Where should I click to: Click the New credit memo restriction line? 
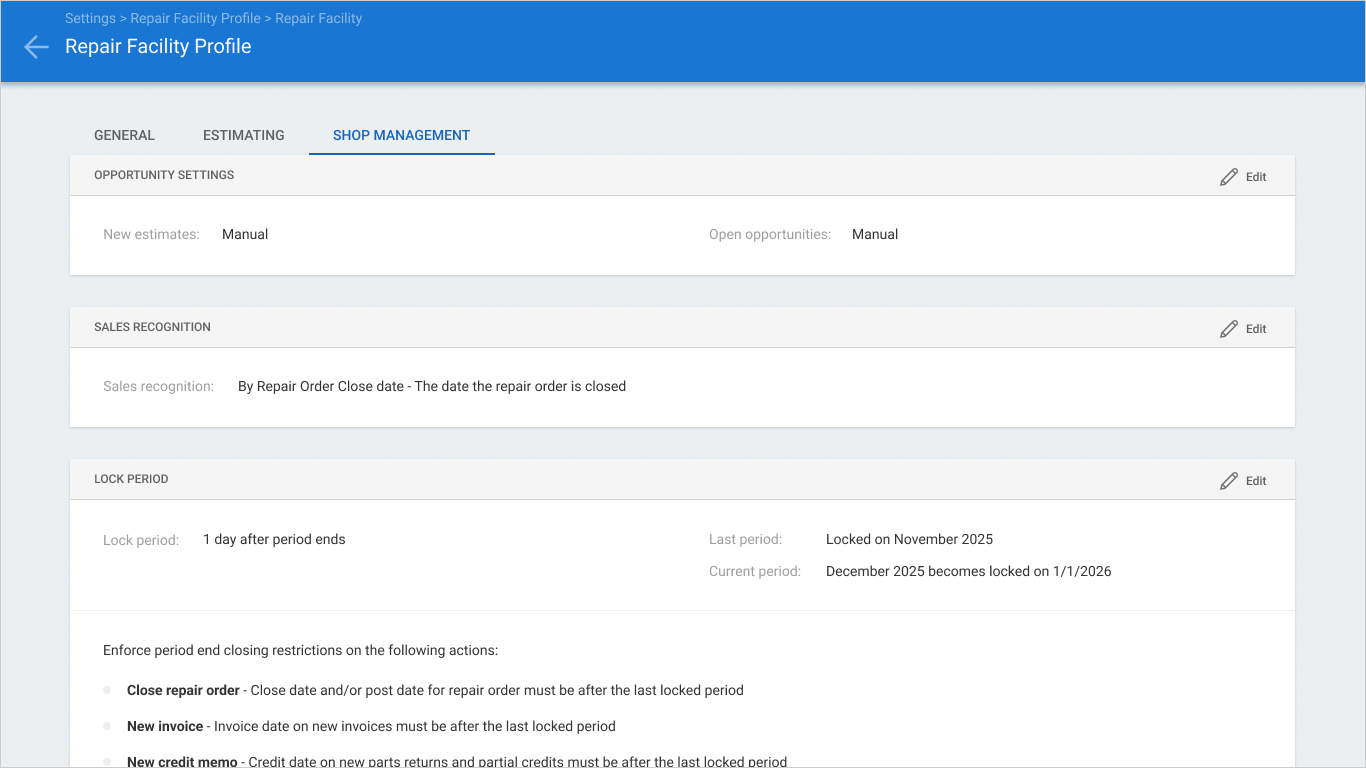[x=457, y=761]
